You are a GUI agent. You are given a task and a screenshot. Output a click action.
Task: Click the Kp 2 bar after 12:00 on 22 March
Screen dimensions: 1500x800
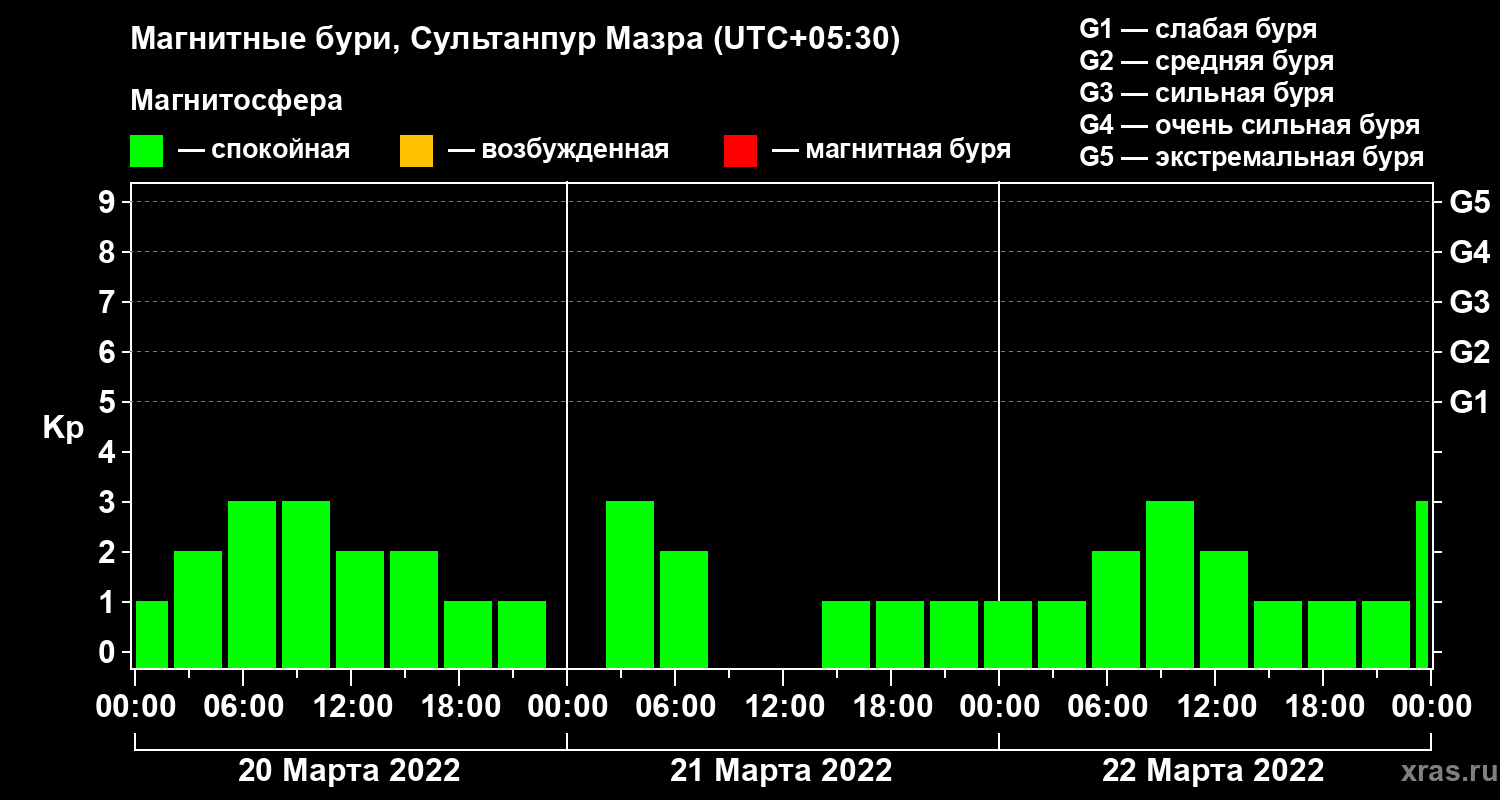coord(1224,609)
